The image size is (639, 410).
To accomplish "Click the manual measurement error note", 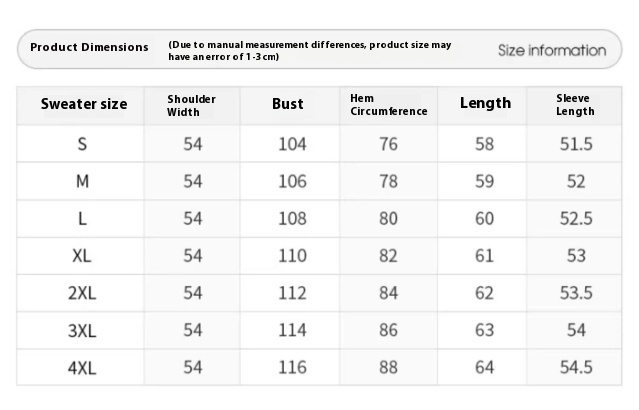I will point(310,51).
